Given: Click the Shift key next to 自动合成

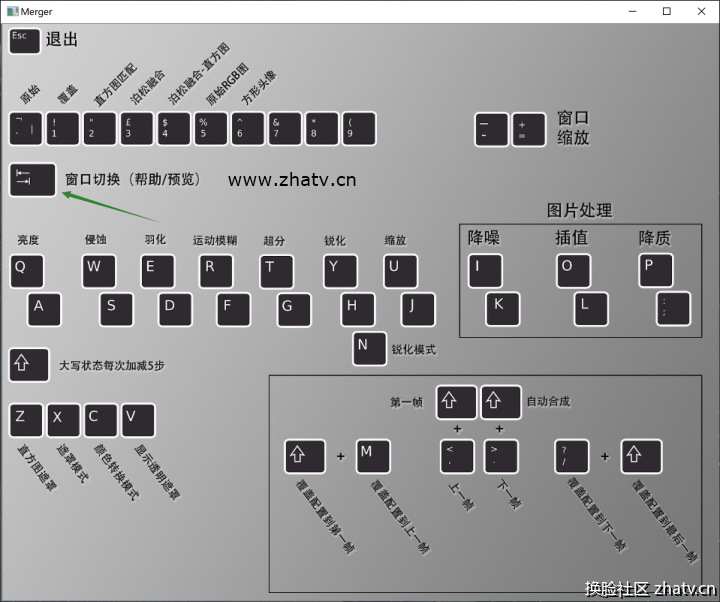Looking at the screenshot, I should [x=501, y=402].
